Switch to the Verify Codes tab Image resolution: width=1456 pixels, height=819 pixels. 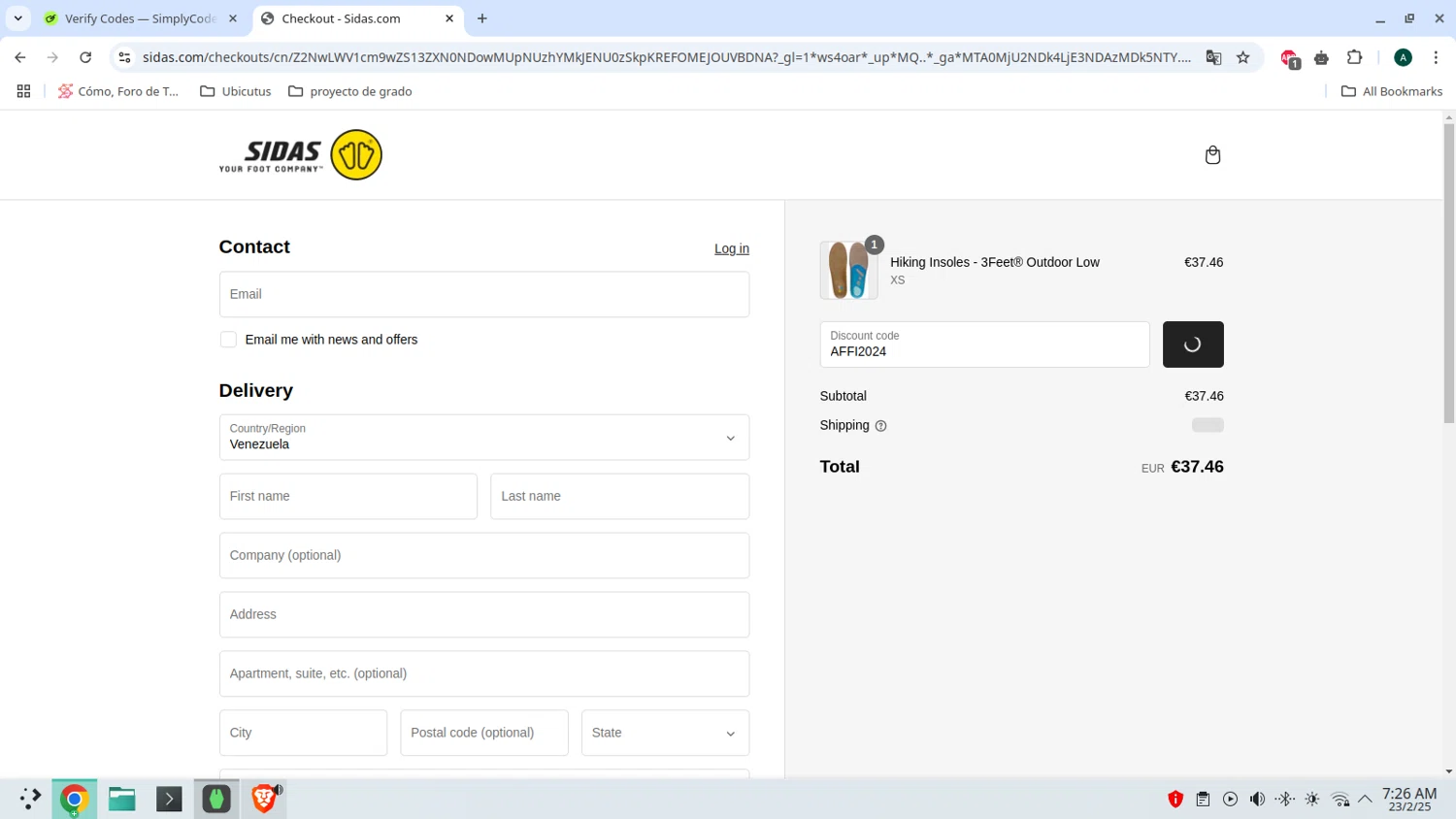141,18
